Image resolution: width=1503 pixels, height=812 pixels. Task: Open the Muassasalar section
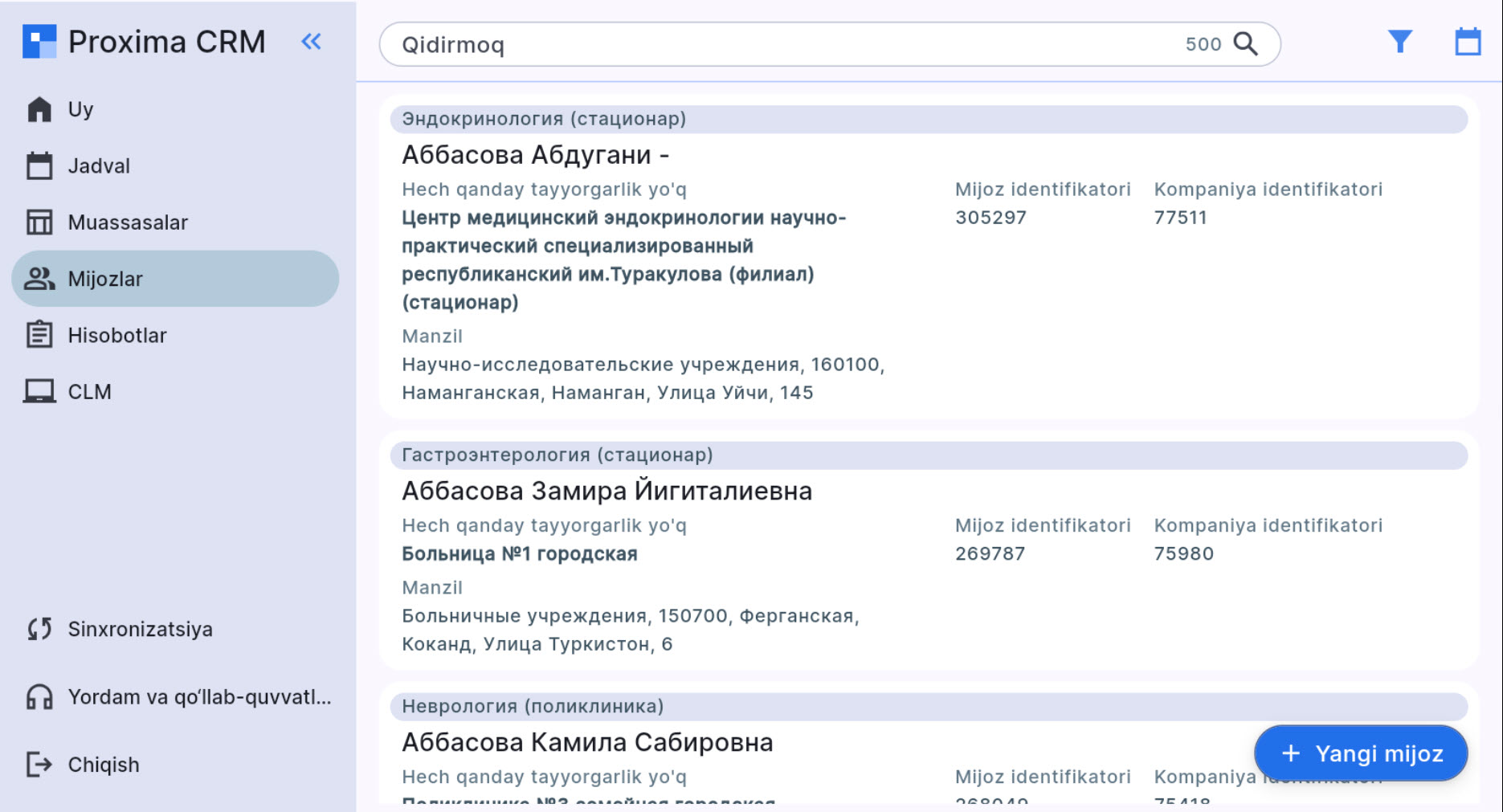(x=127, y=222)
